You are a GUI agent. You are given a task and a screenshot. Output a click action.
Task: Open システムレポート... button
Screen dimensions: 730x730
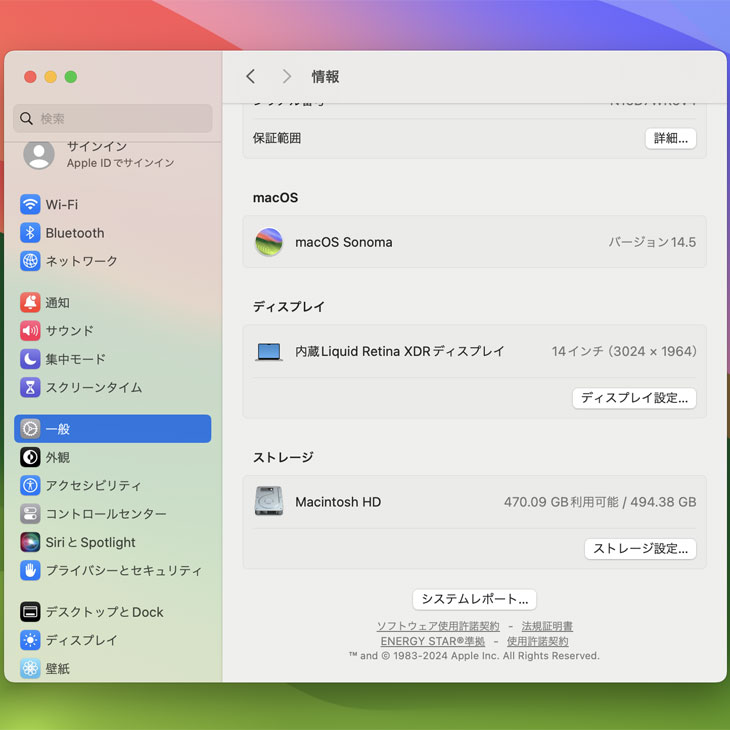pyautogui.click(x=474, y=599)
